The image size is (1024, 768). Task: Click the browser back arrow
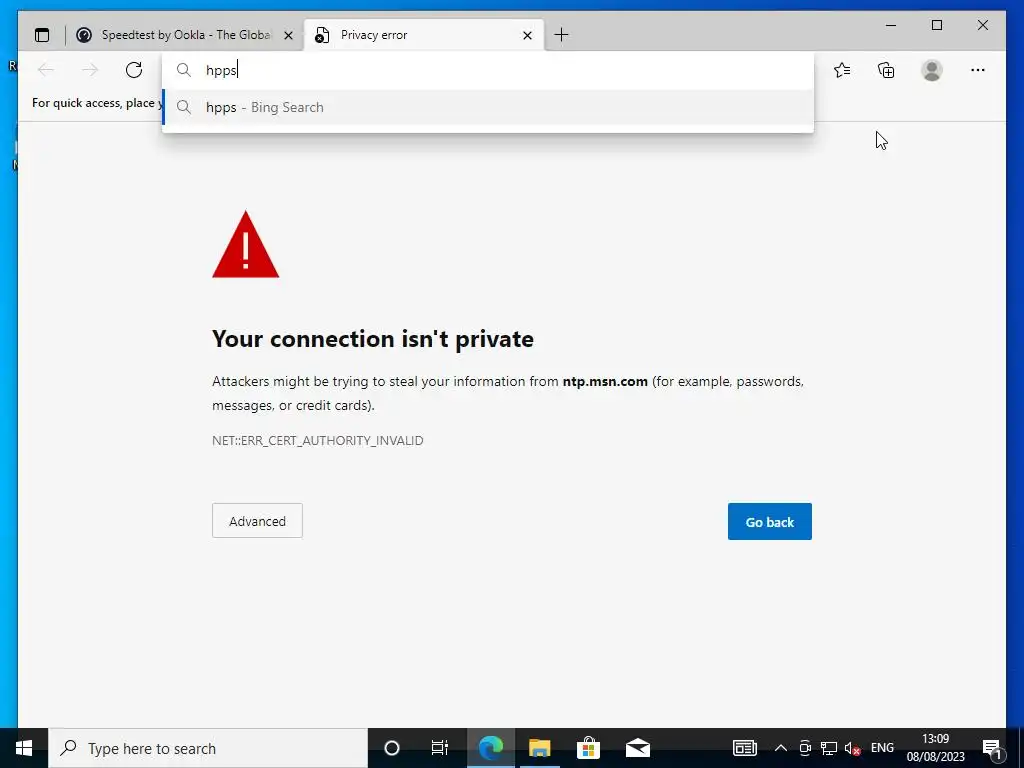point(46,70)
